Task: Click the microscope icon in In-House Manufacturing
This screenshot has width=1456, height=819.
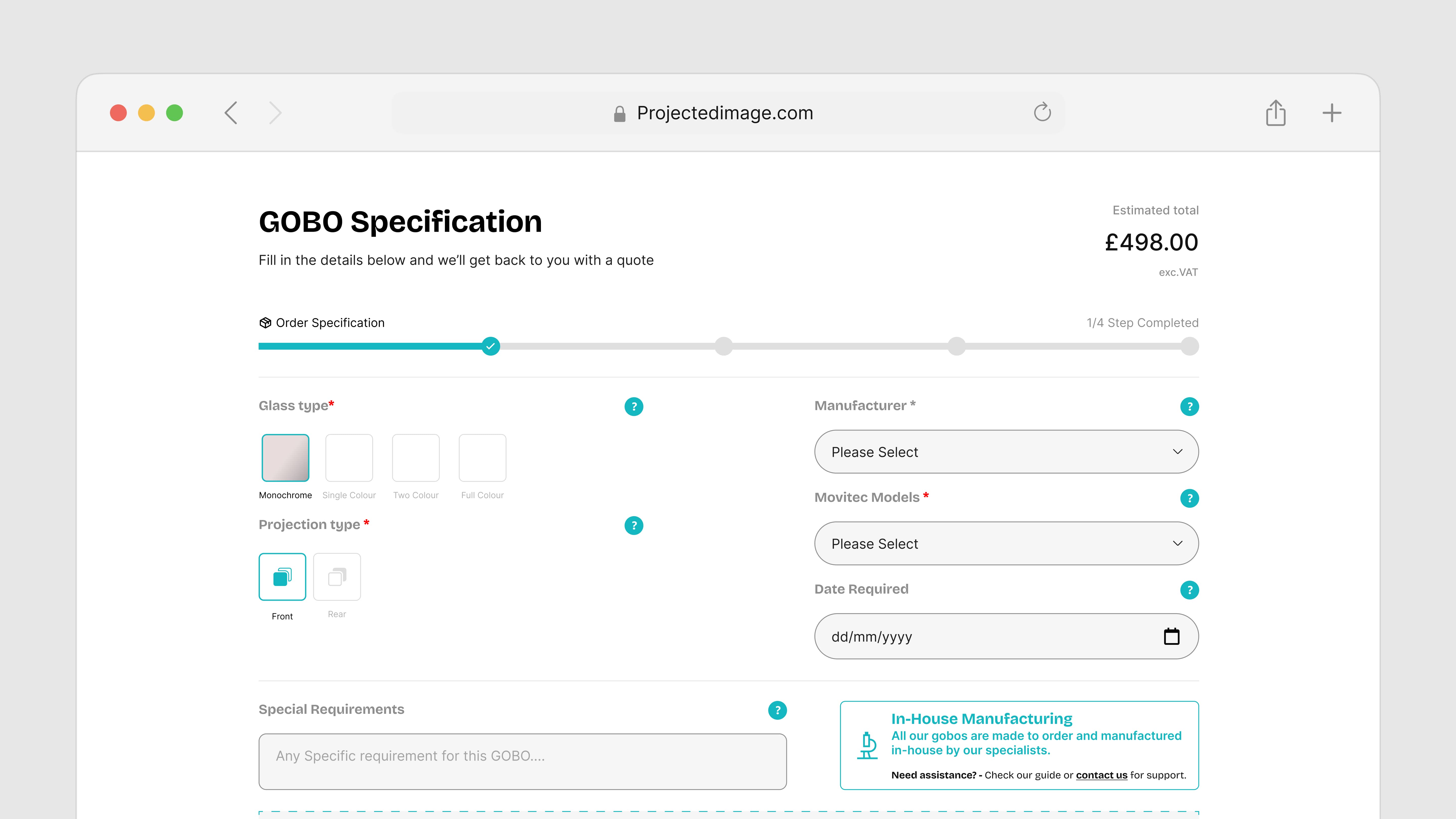Action: click(x=867, y=745)
